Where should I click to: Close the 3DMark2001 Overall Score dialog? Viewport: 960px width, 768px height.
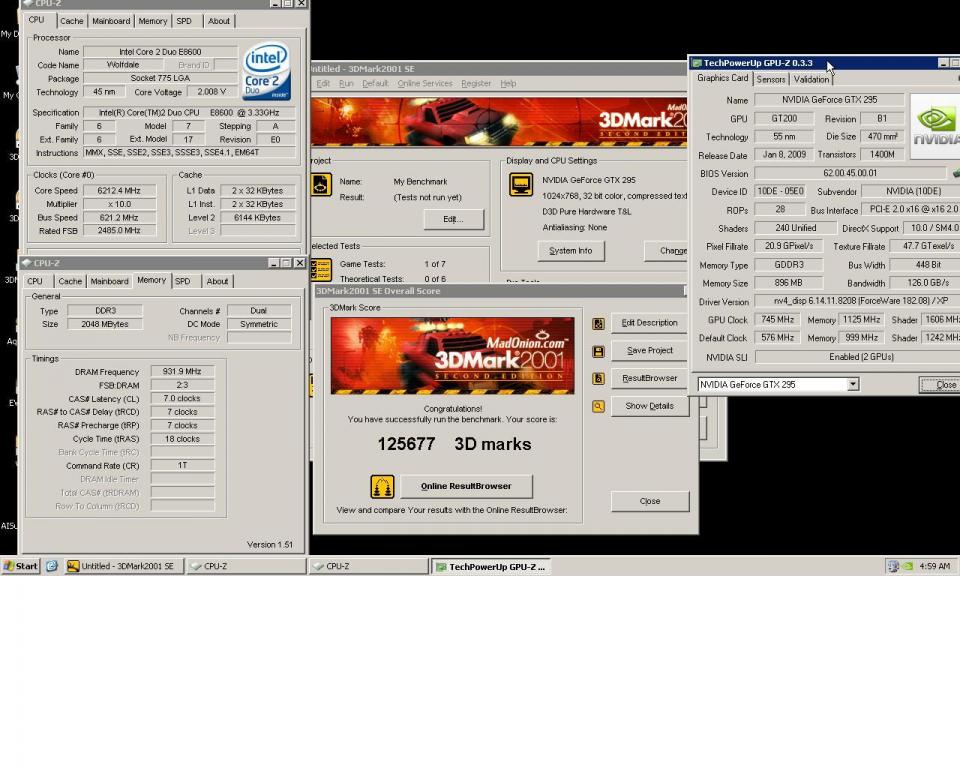click(x=650, y=501)
